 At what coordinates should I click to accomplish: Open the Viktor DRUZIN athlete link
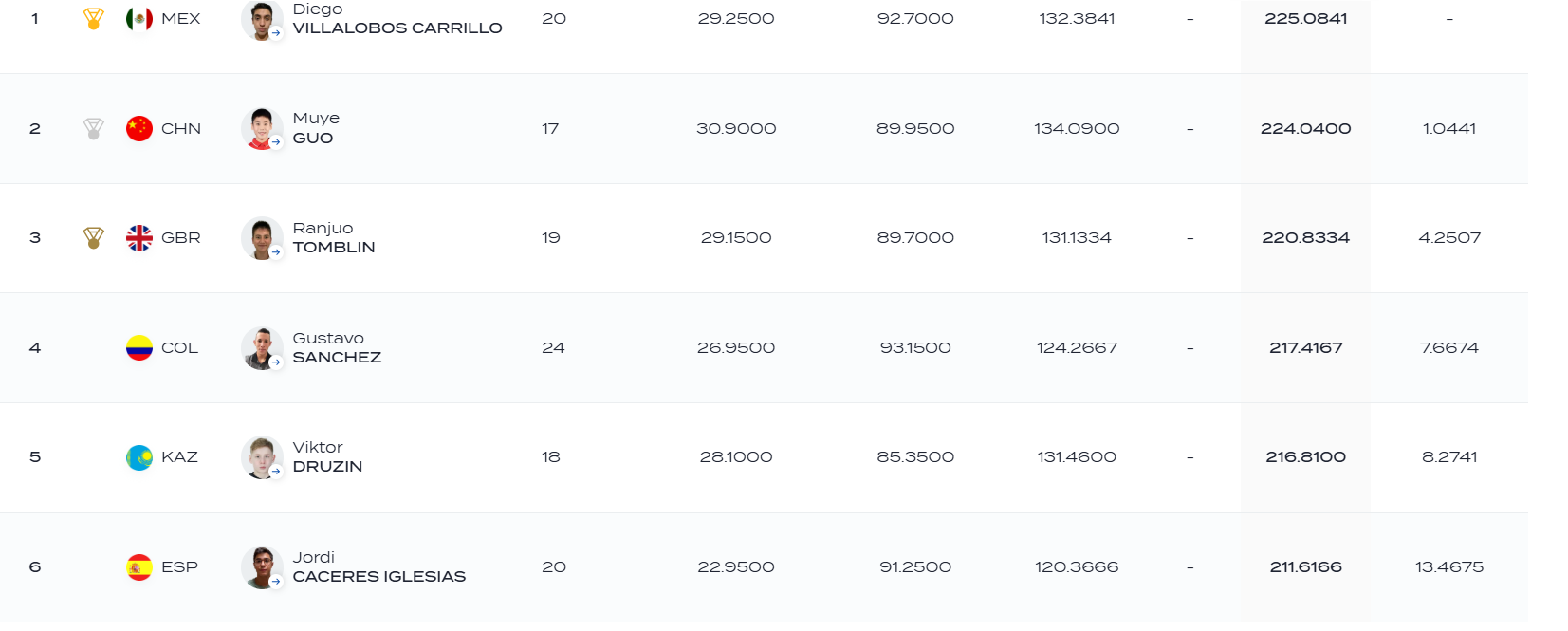[327, 456]
